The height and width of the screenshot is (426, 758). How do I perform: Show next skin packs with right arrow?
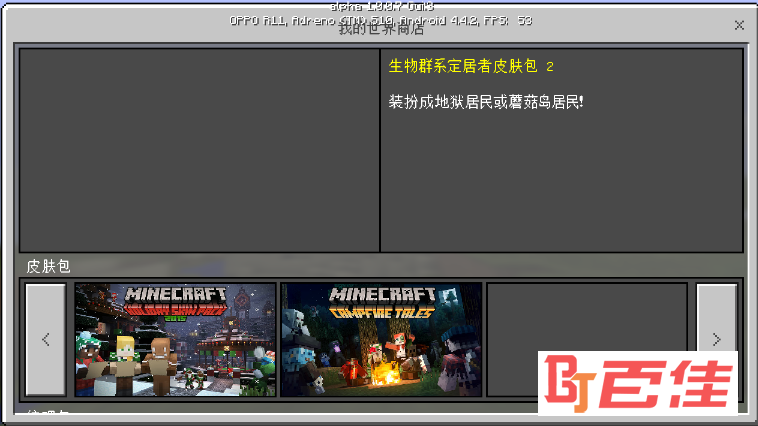[x=716, y=339]
